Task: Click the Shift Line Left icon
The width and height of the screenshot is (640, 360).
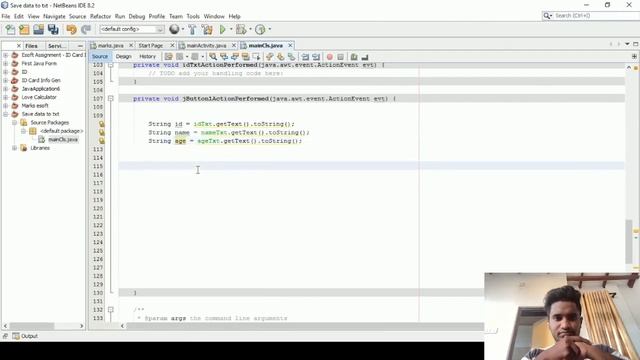Action: point(305,57)
